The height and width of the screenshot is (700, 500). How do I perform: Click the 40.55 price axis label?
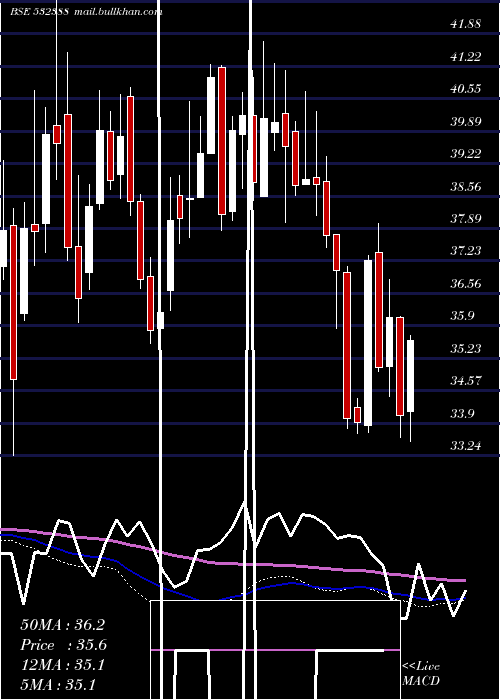click(466, 89)
